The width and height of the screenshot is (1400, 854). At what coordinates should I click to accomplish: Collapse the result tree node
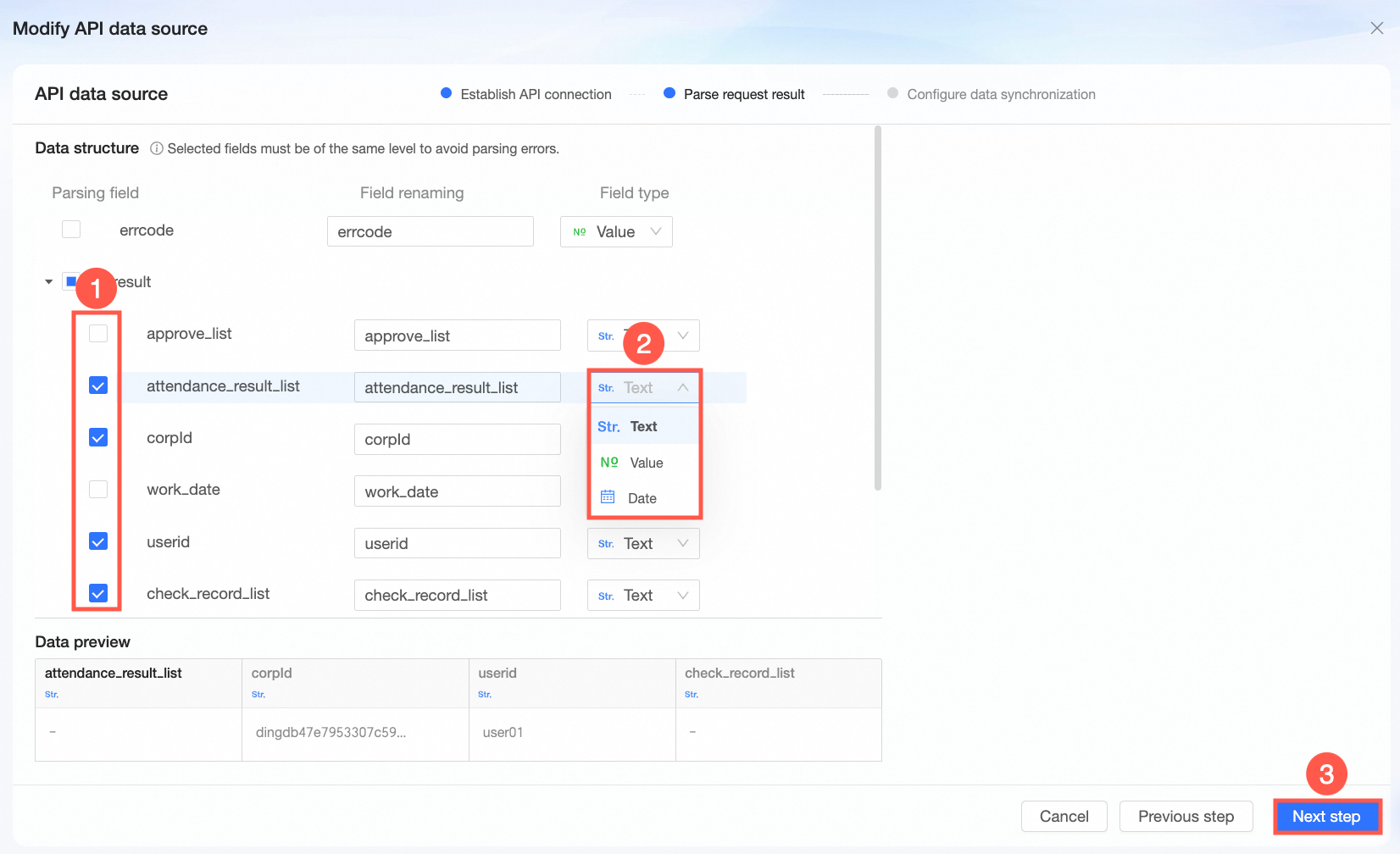coord(49,282)
